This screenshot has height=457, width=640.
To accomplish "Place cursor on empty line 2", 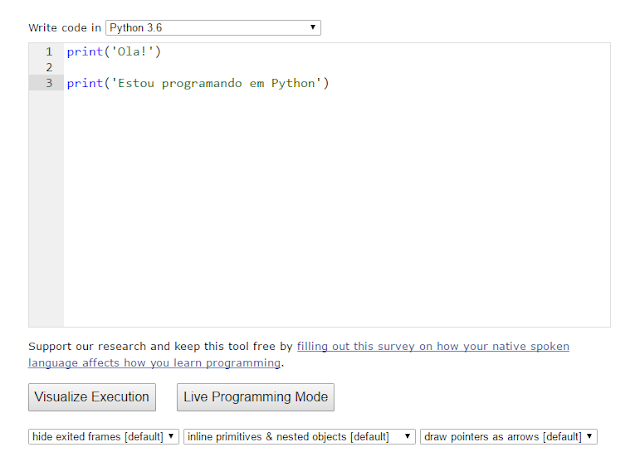I will click(x=200, y=67).
